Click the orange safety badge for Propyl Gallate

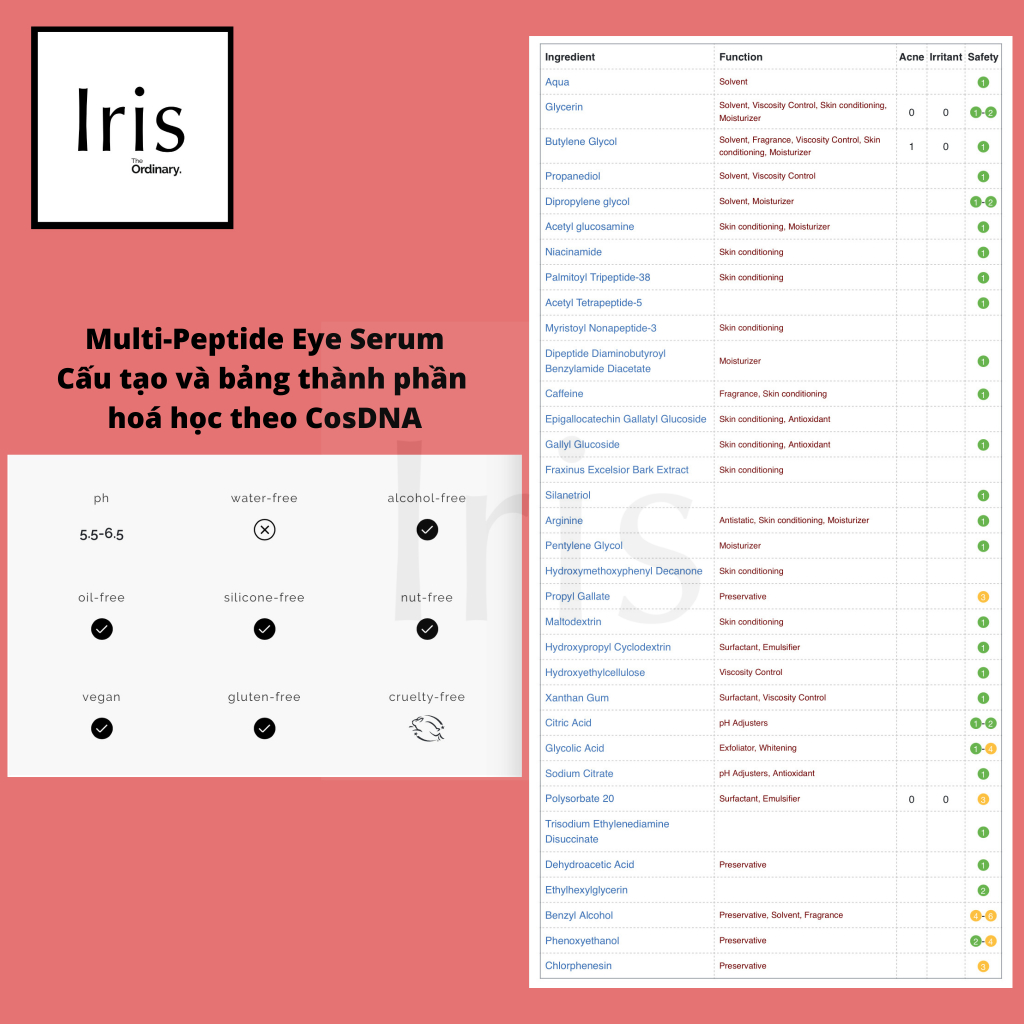(983, 597)
